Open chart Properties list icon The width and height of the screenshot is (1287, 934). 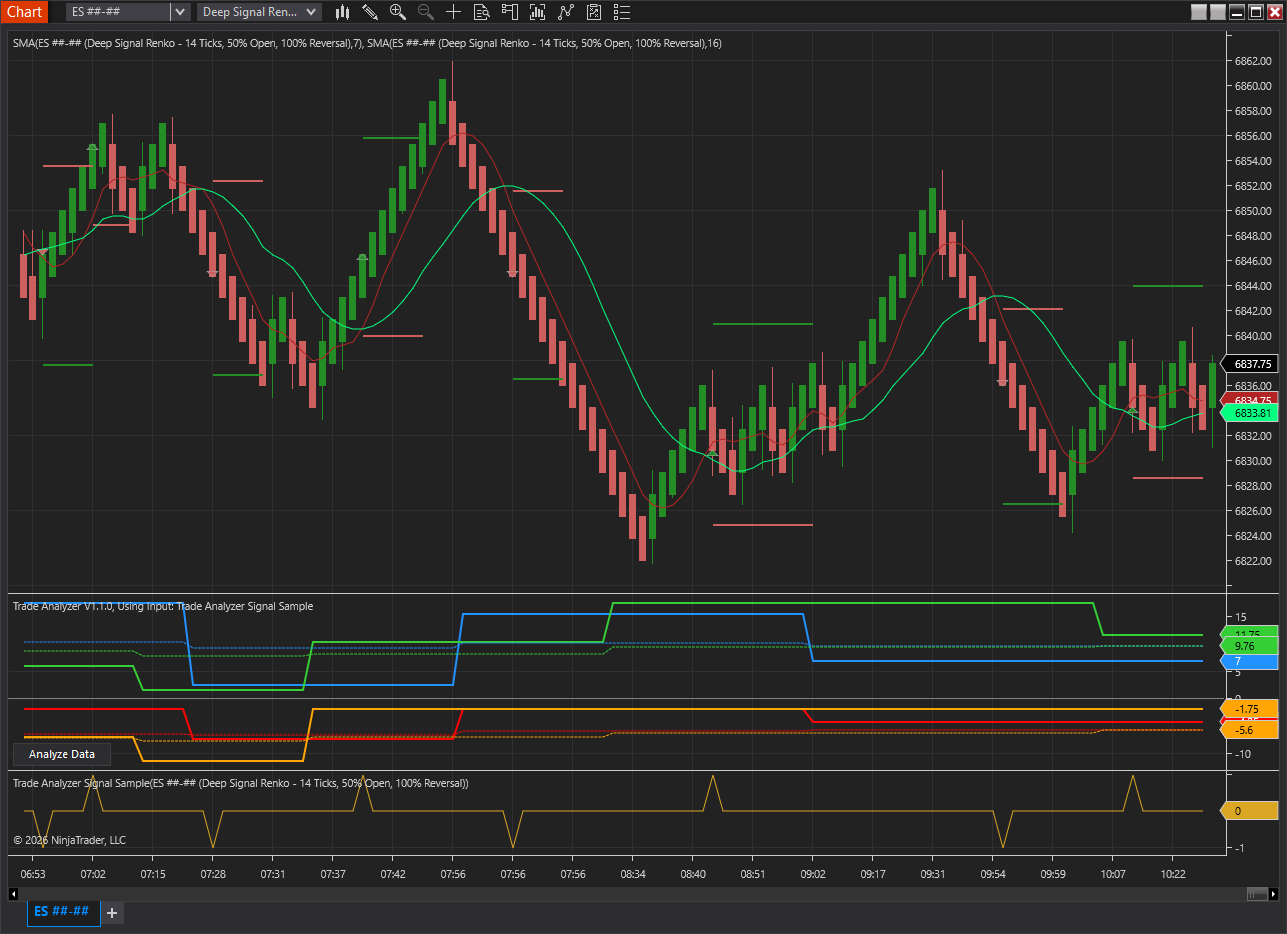pyautogui.click(x=622, y=12)
